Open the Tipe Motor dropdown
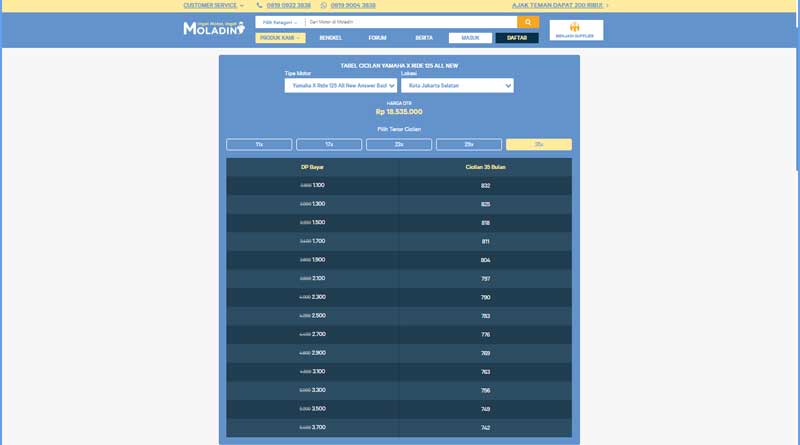The image size is (800, 445). coord(341,86)
